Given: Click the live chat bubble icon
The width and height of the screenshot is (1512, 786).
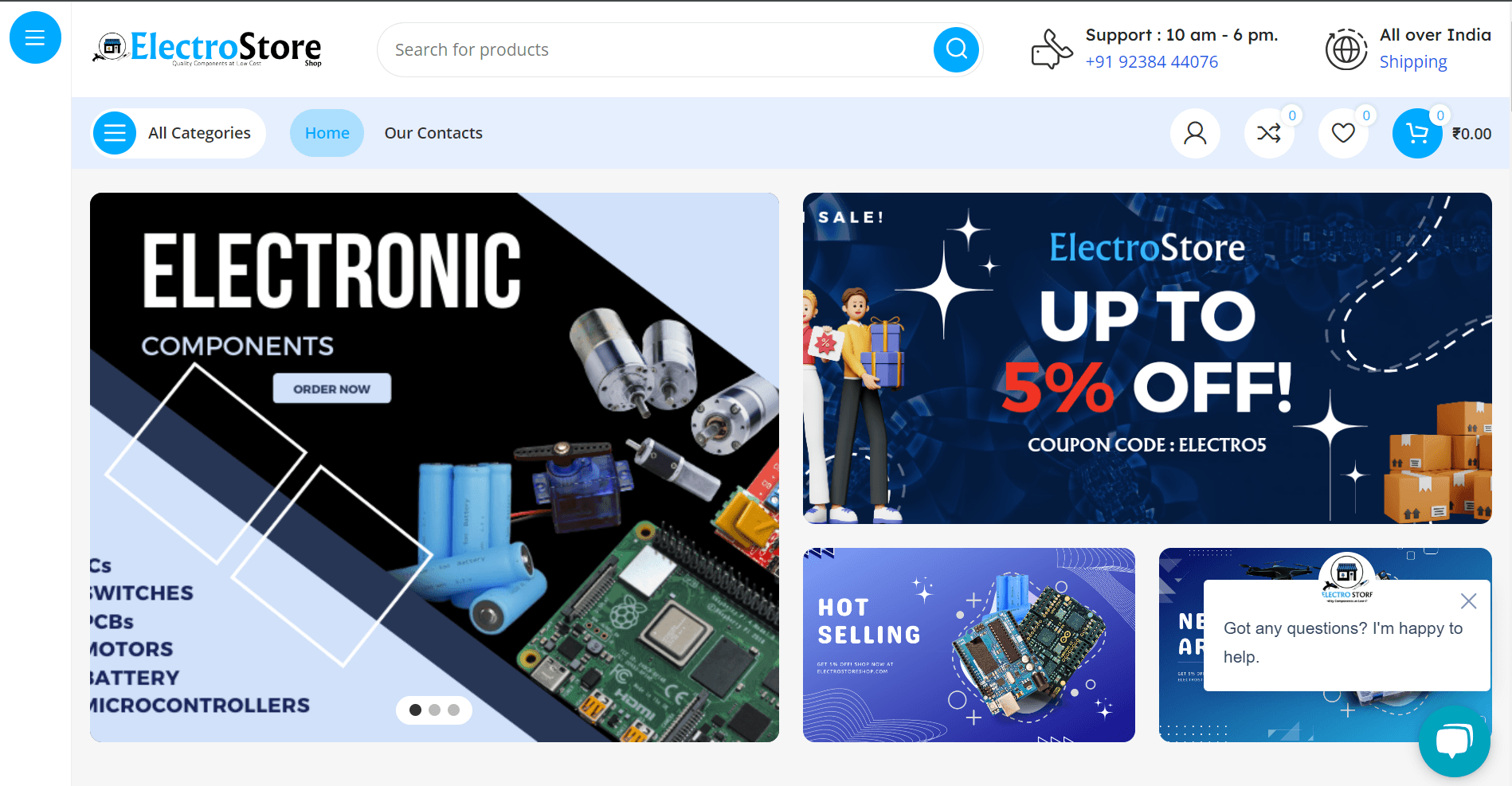Looking at the screenshot, I should click(1454, 741).
